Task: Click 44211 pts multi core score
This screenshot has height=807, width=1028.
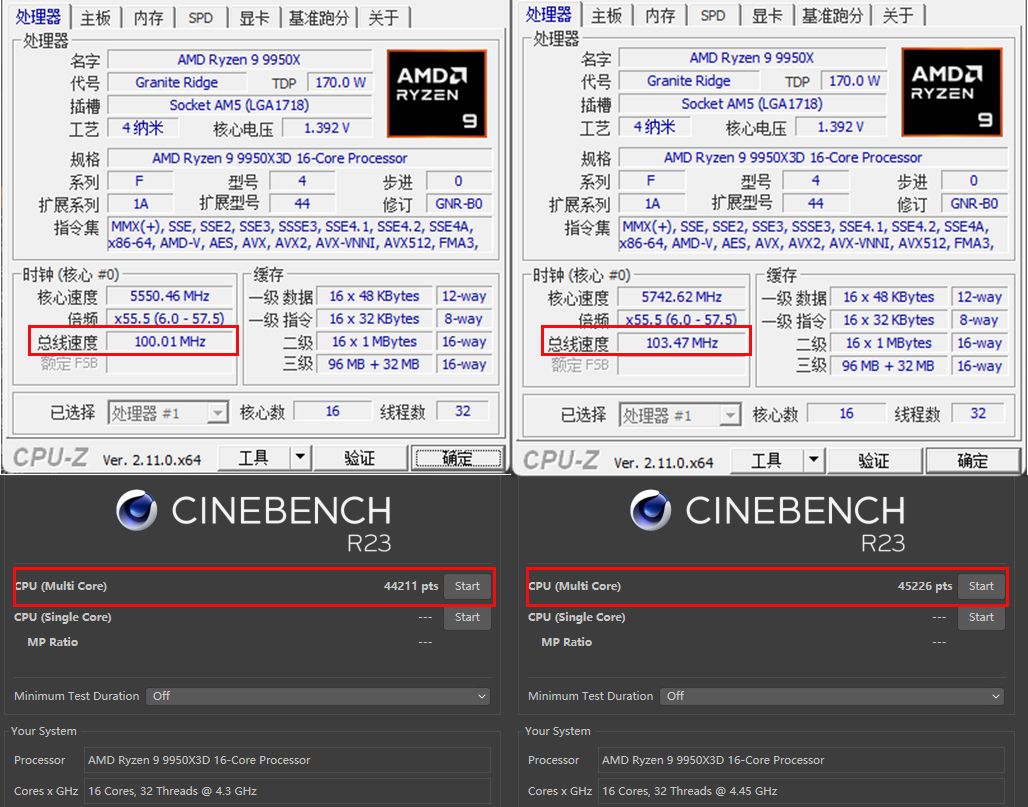Action: click(411, 586)
